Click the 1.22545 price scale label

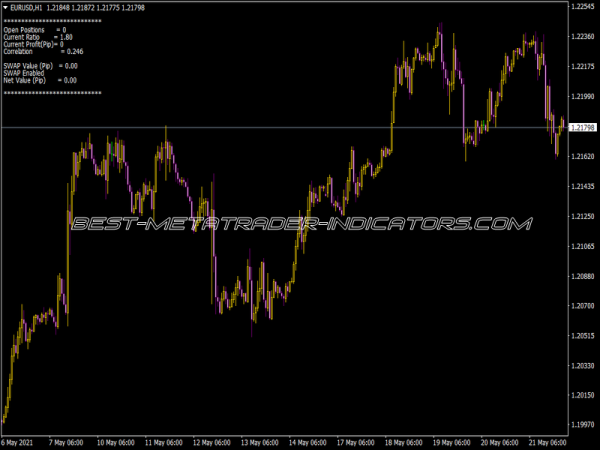click(583, 7)
